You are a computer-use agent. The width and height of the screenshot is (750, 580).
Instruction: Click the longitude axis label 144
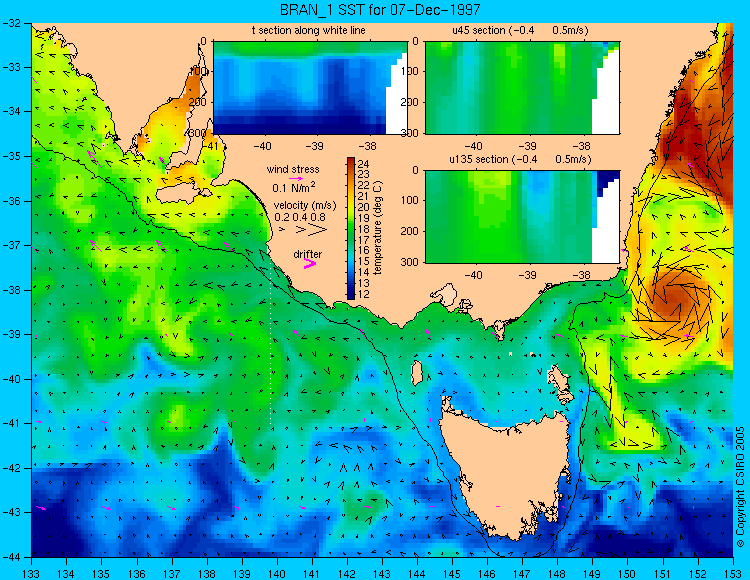417,574
